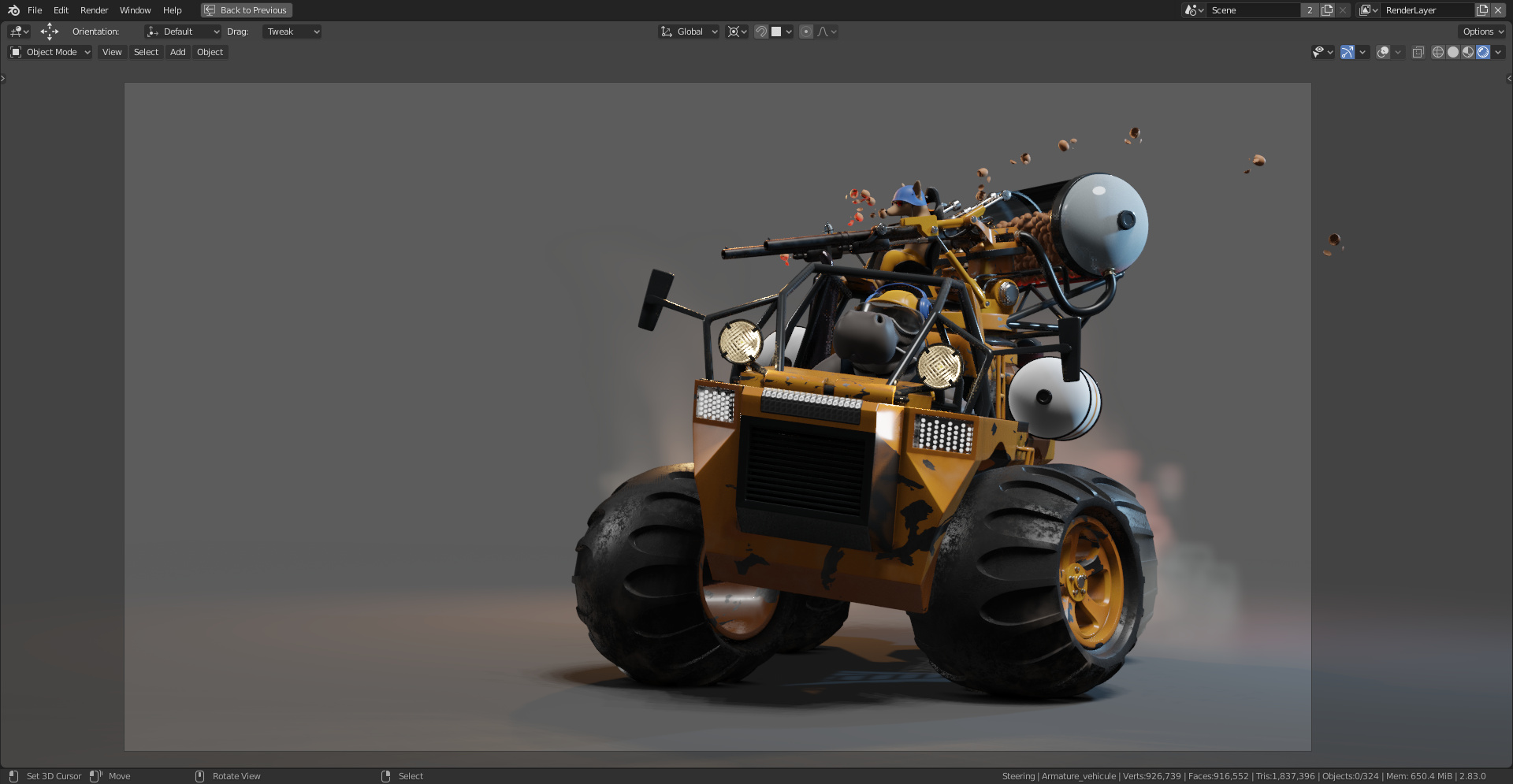Open the transform pivot point dropdown
Image resolution: width=1513 pixels, height=784 pixels.
[x=738, y=32]
